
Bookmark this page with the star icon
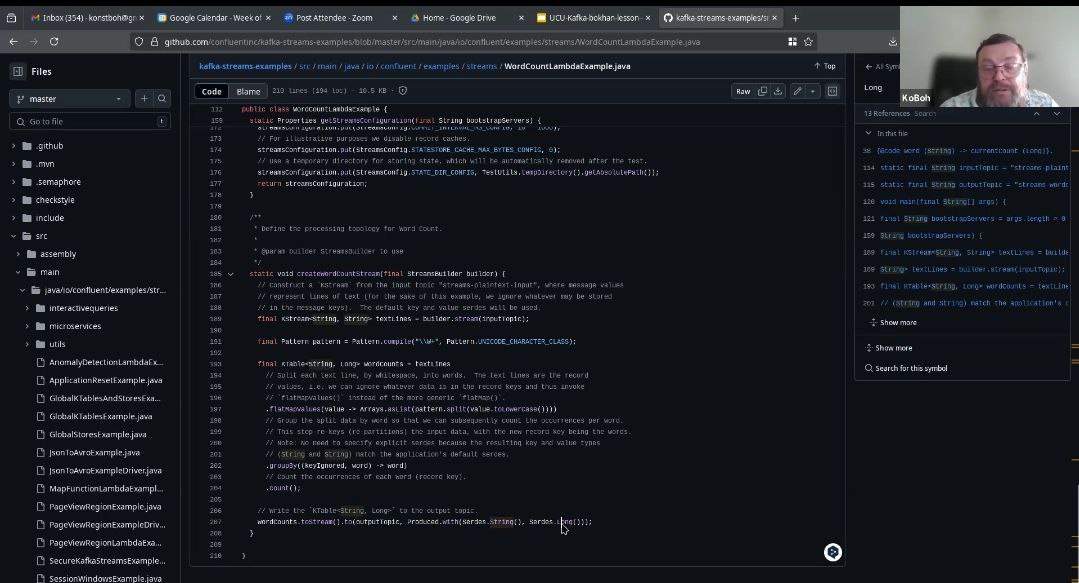tap(809, 42)
